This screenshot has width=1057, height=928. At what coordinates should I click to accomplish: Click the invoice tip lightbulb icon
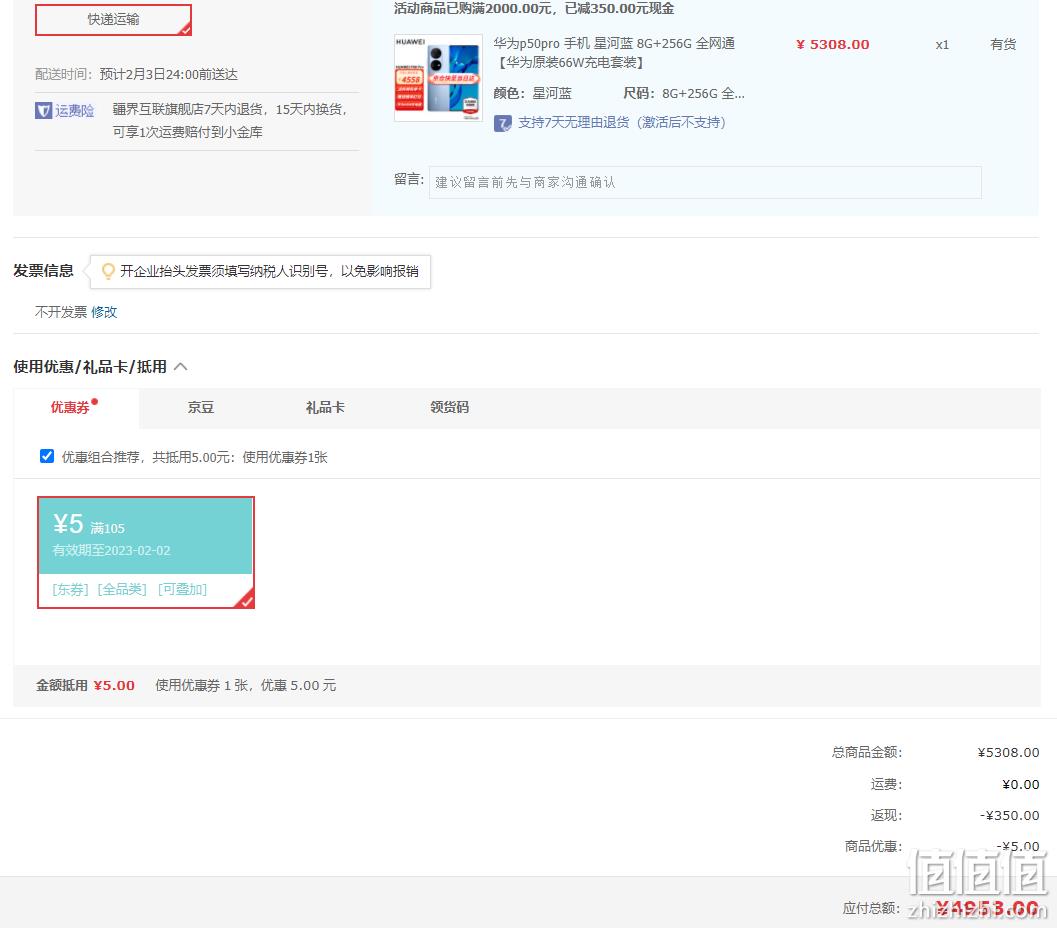(x=107, y=271)
